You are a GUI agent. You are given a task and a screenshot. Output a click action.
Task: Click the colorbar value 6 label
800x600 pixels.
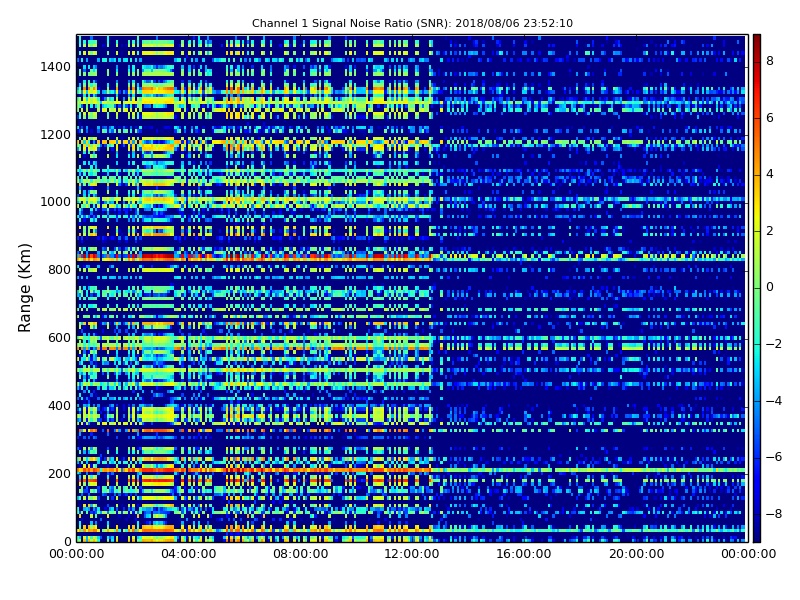click(x=770, y=118)
